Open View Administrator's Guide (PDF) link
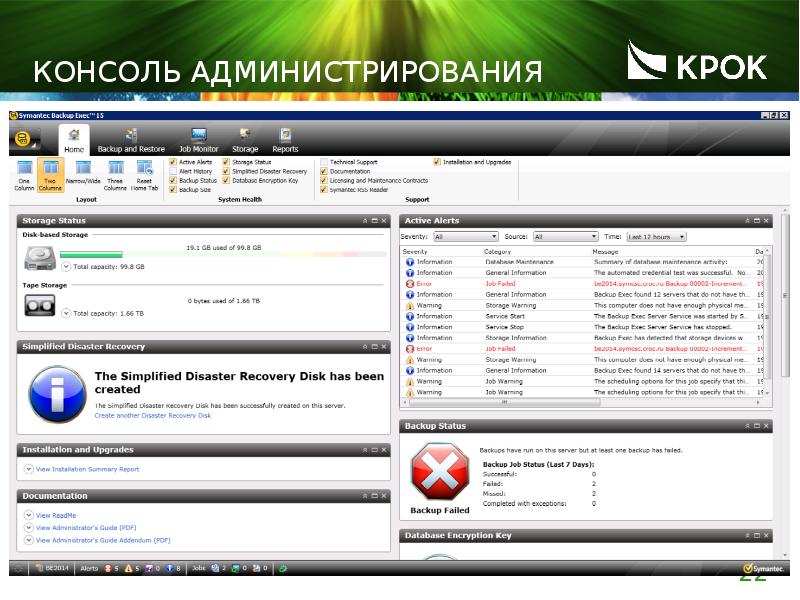 [86, 528]
